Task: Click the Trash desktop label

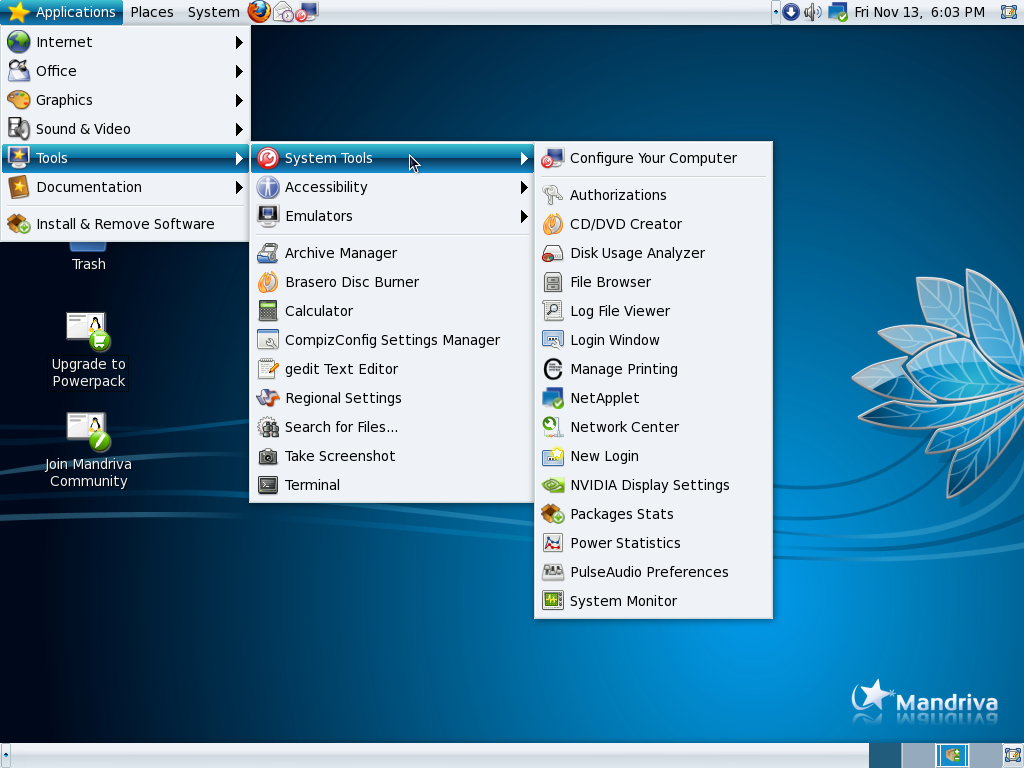Action: pyautogui.click(x=88, y=264)
